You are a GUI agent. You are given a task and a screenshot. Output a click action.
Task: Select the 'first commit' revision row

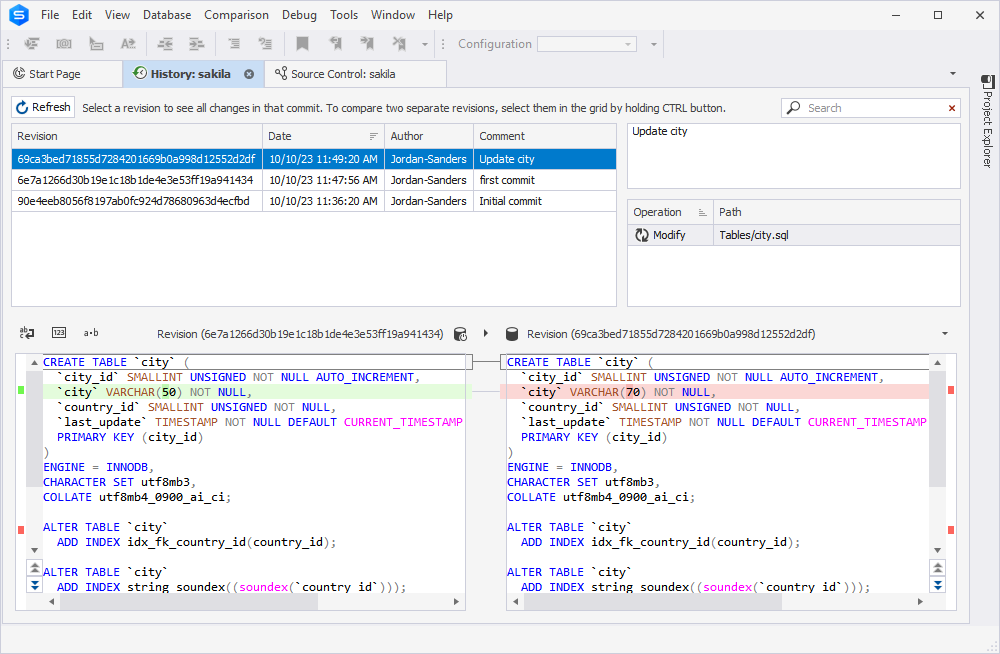(x=314, y=180)
